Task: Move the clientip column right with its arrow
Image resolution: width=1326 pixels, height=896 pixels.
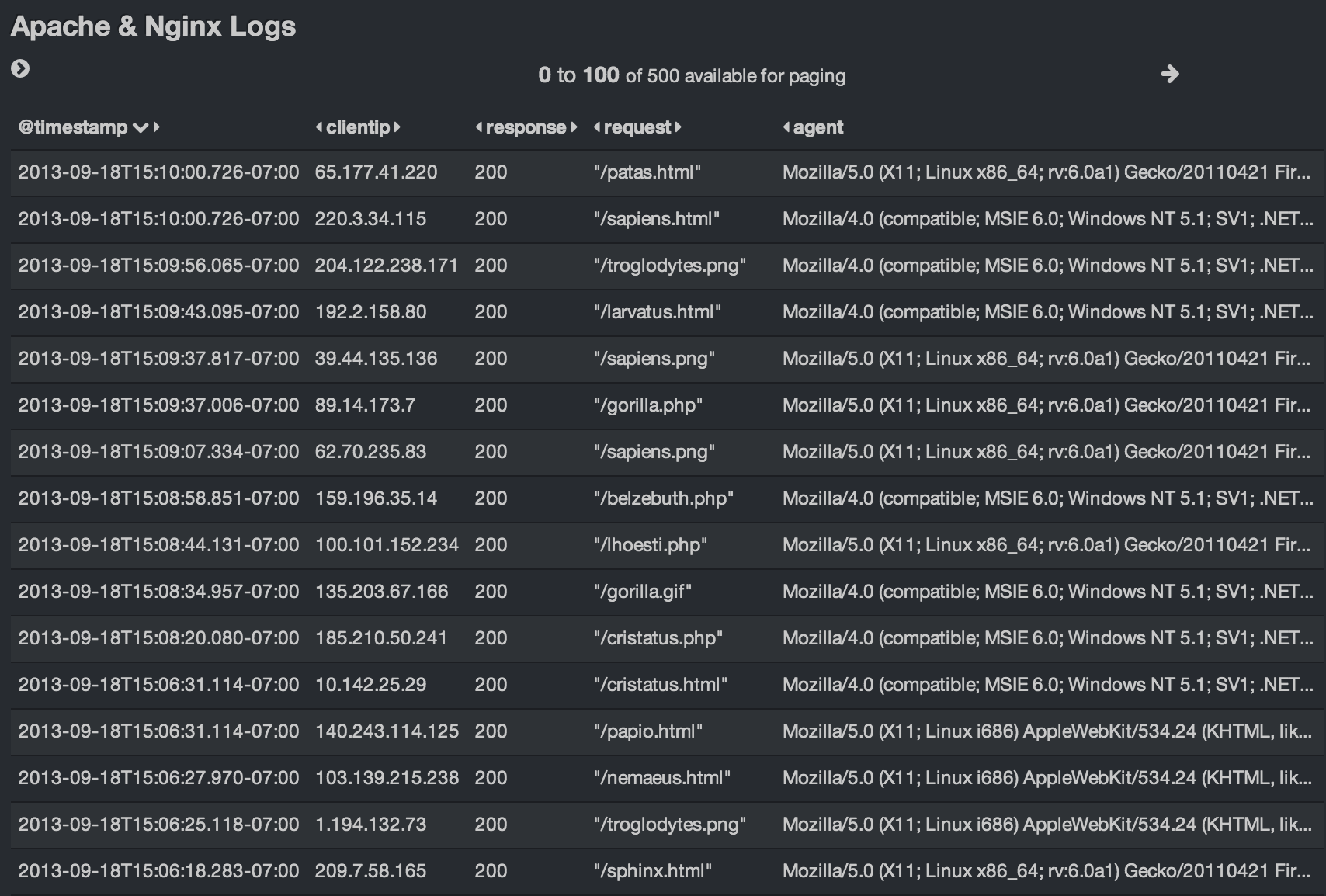Action: coord(397,127)
